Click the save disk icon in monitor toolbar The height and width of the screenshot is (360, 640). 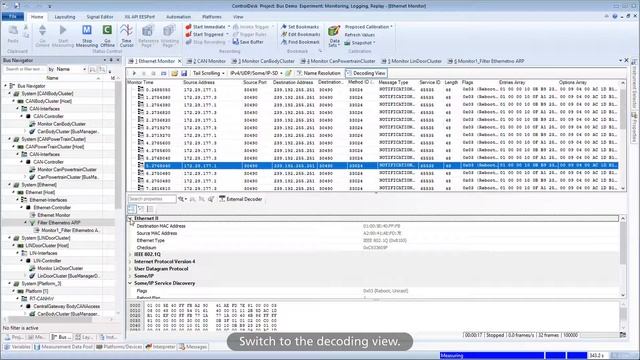184,73
